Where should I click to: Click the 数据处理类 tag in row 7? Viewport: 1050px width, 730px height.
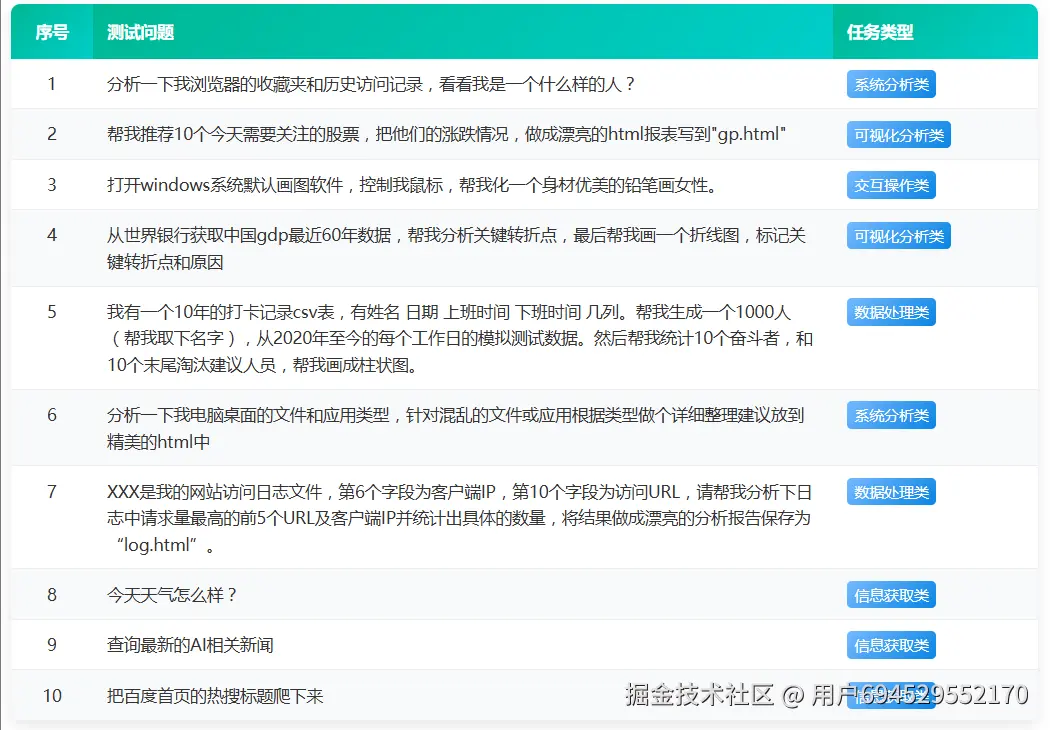coord(891,492)
